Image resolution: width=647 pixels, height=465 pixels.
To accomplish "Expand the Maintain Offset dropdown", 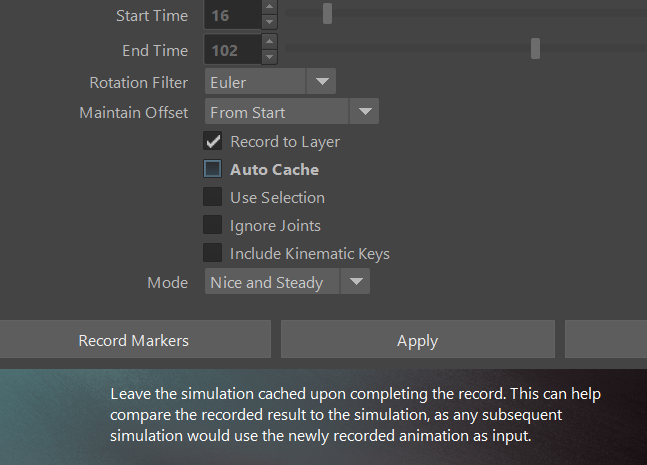I will tap(363, 112).
